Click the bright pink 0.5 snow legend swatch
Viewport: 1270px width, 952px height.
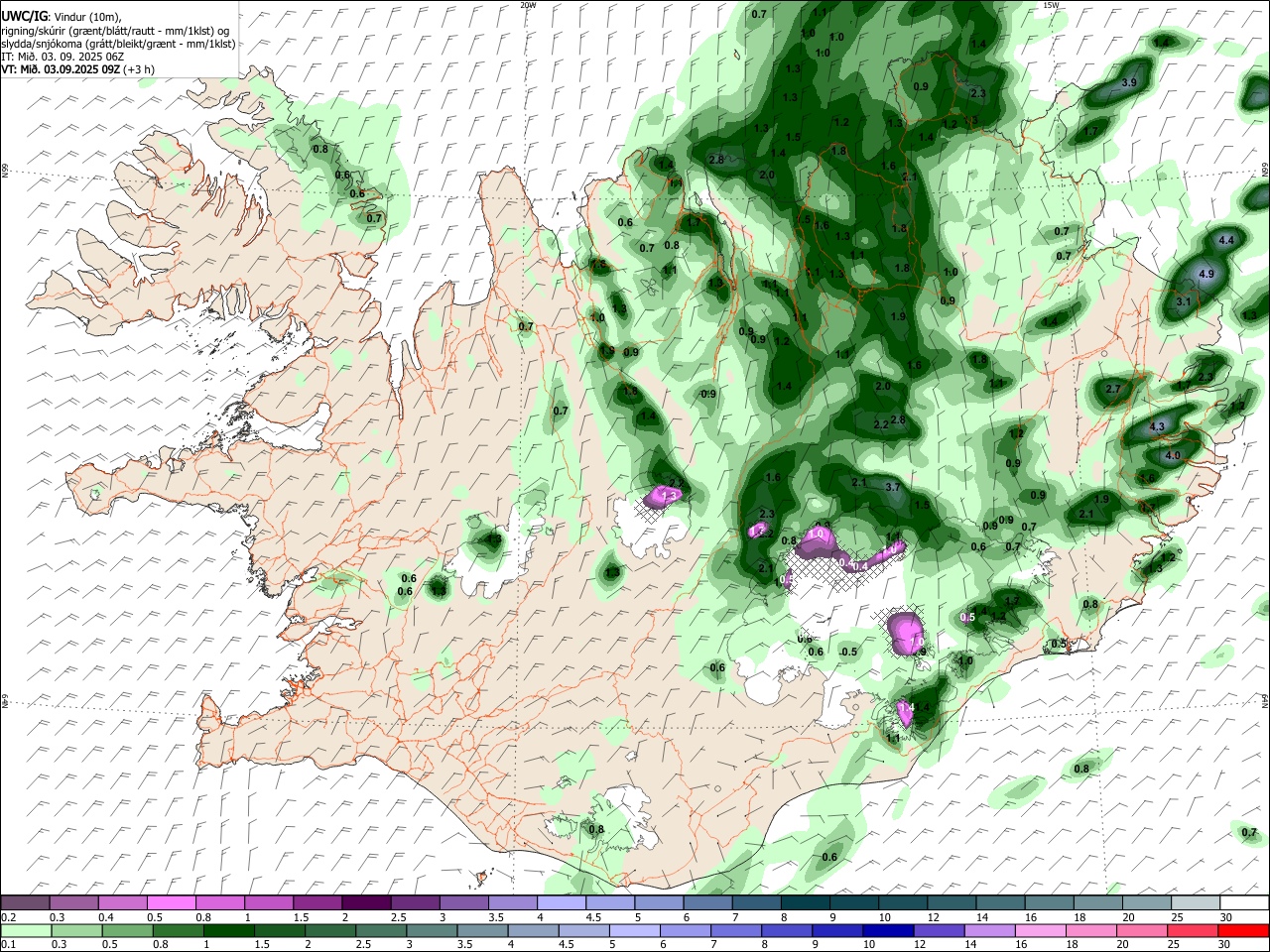click(x=172, y=903)
